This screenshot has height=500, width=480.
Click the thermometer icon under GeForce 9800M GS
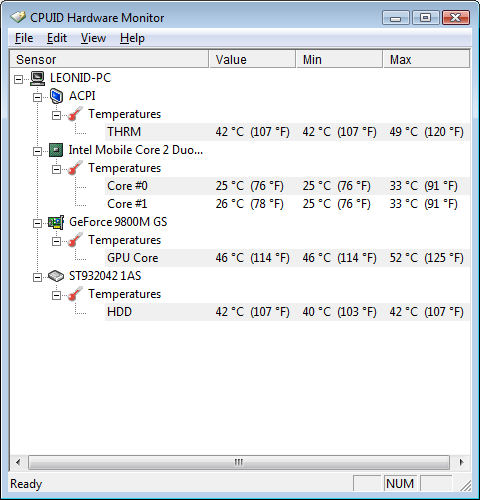point(75,240)
